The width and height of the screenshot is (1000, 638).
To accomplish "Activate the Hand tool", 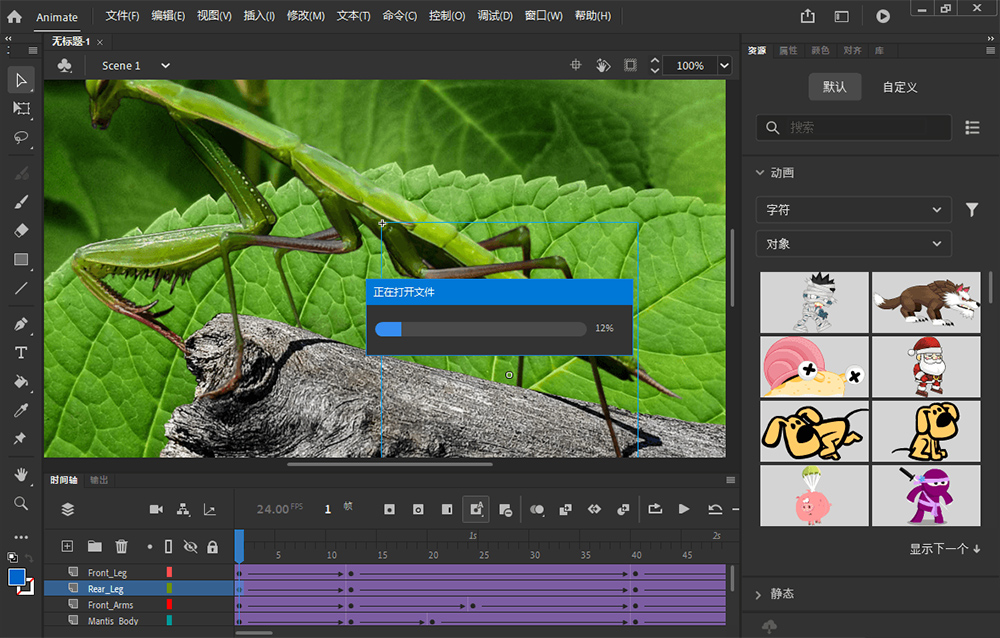I will [x=21, y=474].
